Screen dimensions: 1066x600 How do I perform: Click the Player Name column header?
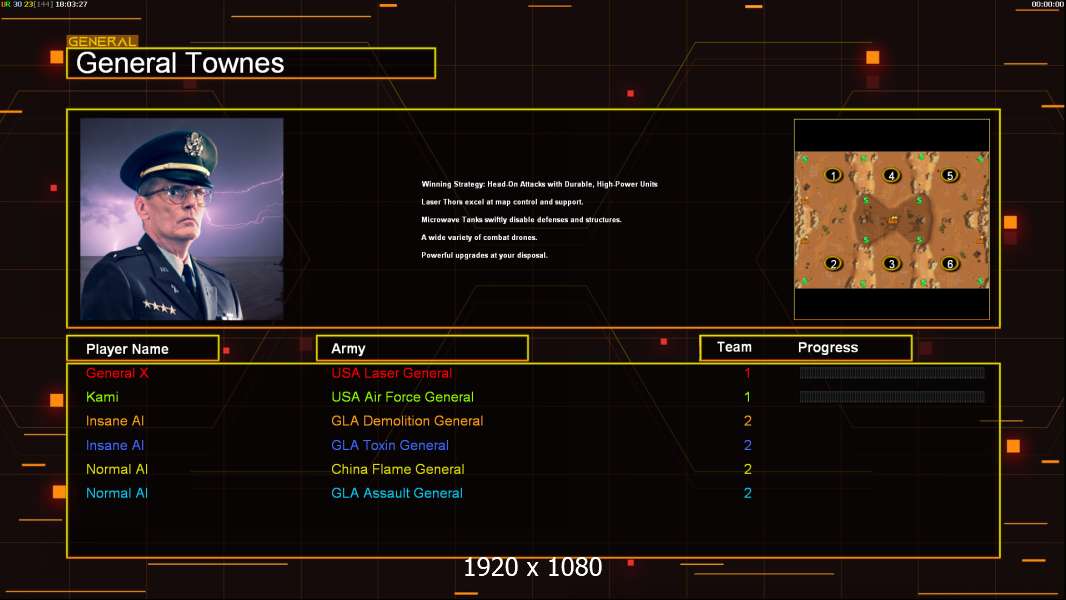143,348
